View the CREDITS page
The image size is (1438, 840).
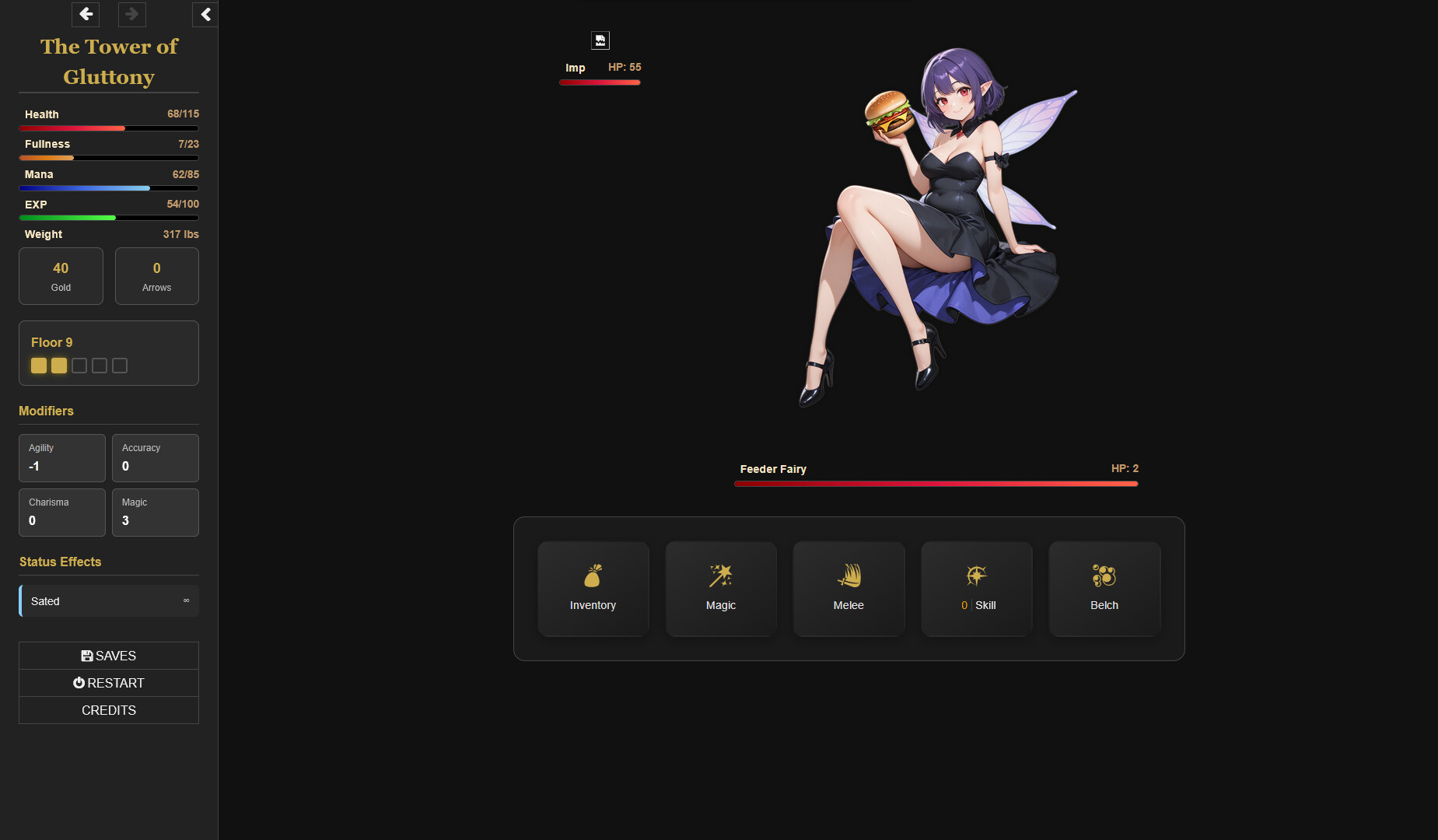click(109, 710)
